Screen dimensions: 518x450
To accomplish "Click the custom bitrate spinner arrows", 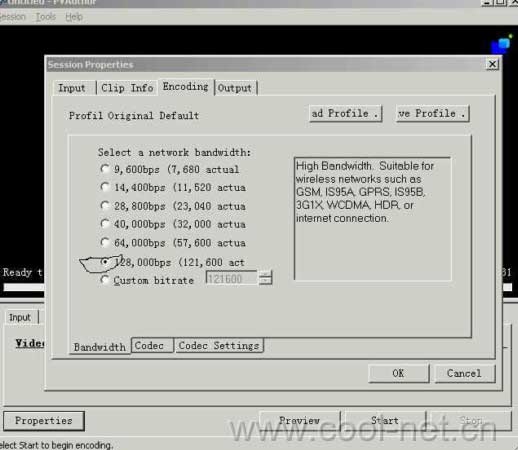I will click(266, 278).
